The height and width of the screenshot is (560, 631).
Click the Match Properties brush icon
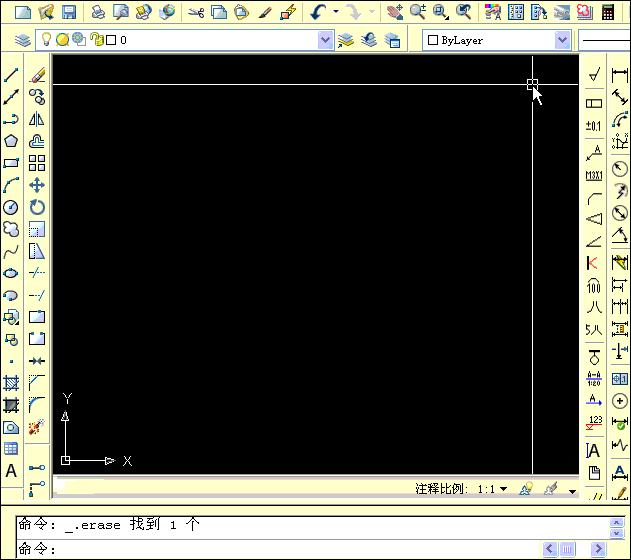(x=265, y=12)
